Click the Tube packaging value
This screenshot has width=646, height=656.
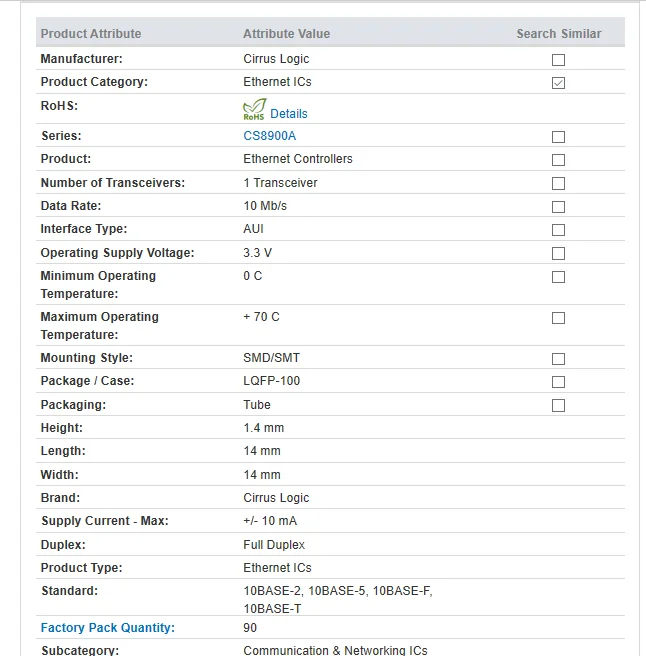(257, 405)
